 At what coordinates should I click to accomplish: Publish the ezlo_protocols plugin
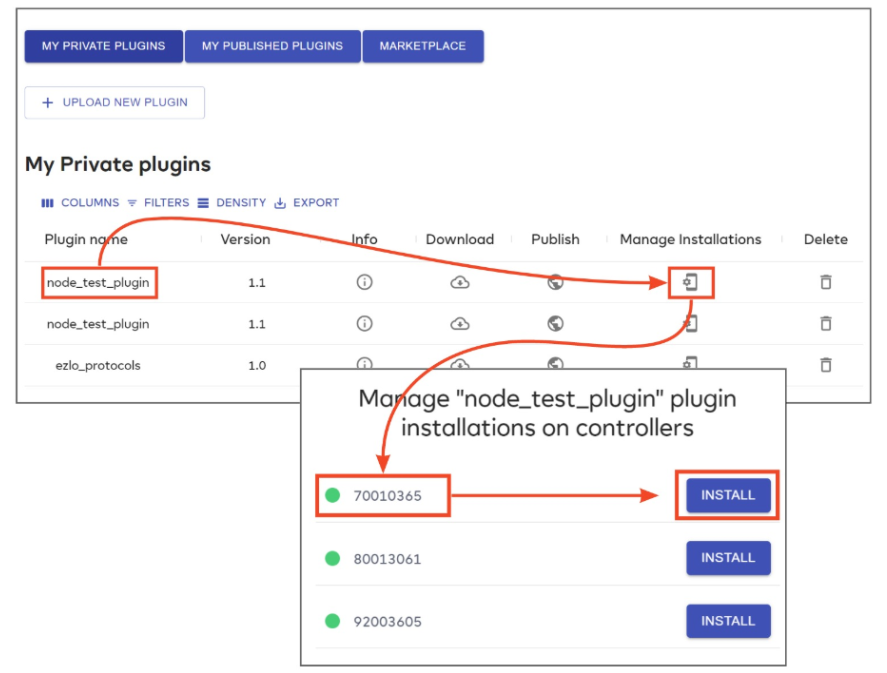pos(555,365)
